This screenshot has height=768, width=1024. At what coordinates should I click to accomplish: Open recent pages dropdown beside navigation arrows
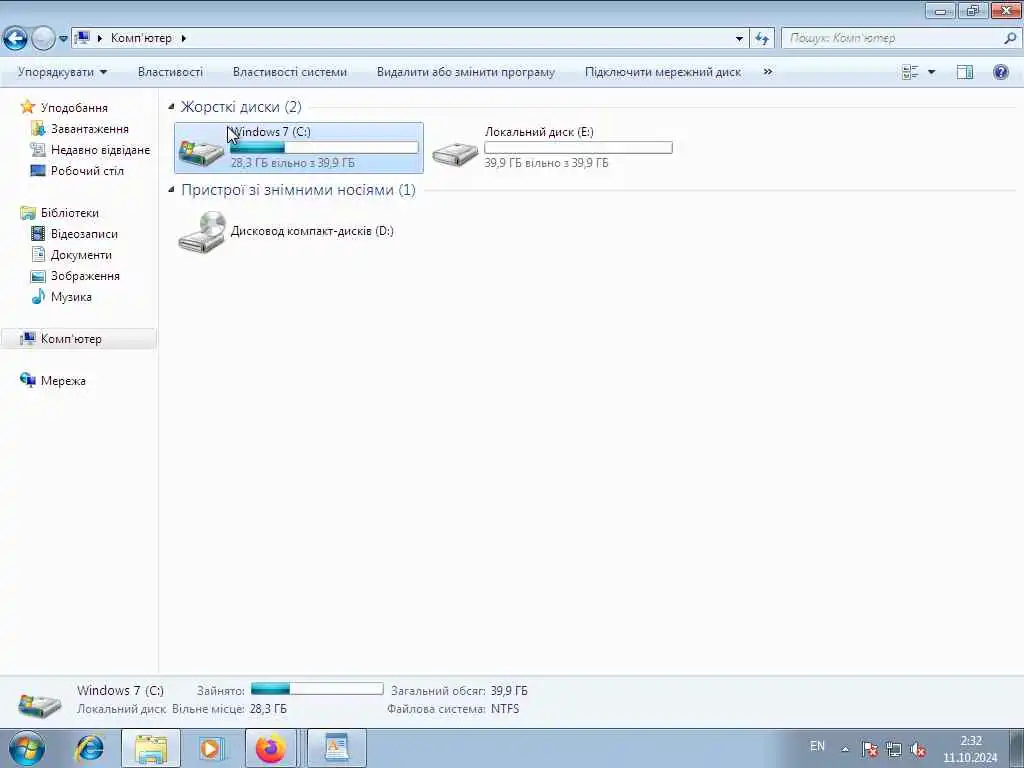click(63, 39)
